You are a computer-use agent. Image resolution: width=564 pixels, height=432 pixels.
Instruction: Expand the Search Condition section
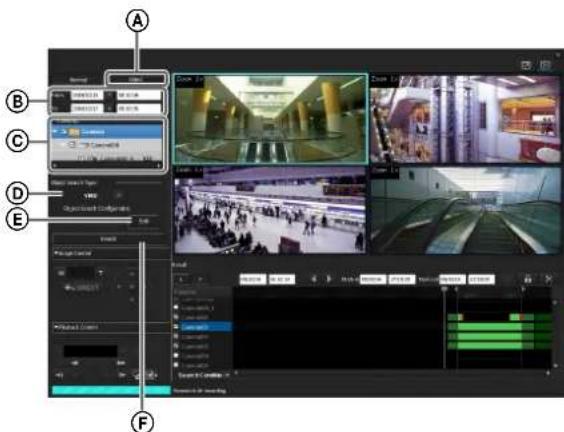tap(203, 375)
